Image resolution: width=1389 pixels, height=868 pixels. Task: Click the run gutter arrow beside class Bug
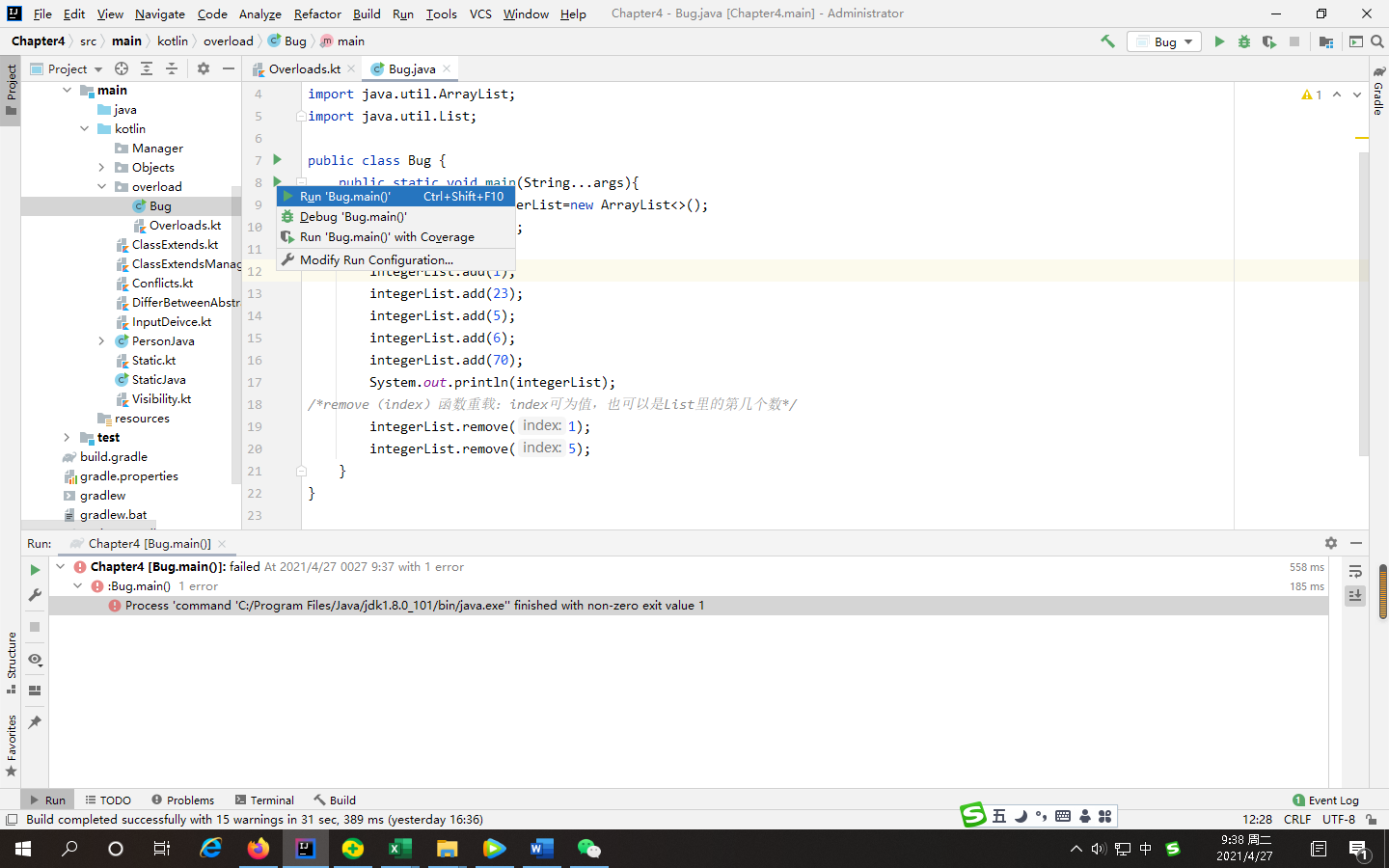point(278,160)
